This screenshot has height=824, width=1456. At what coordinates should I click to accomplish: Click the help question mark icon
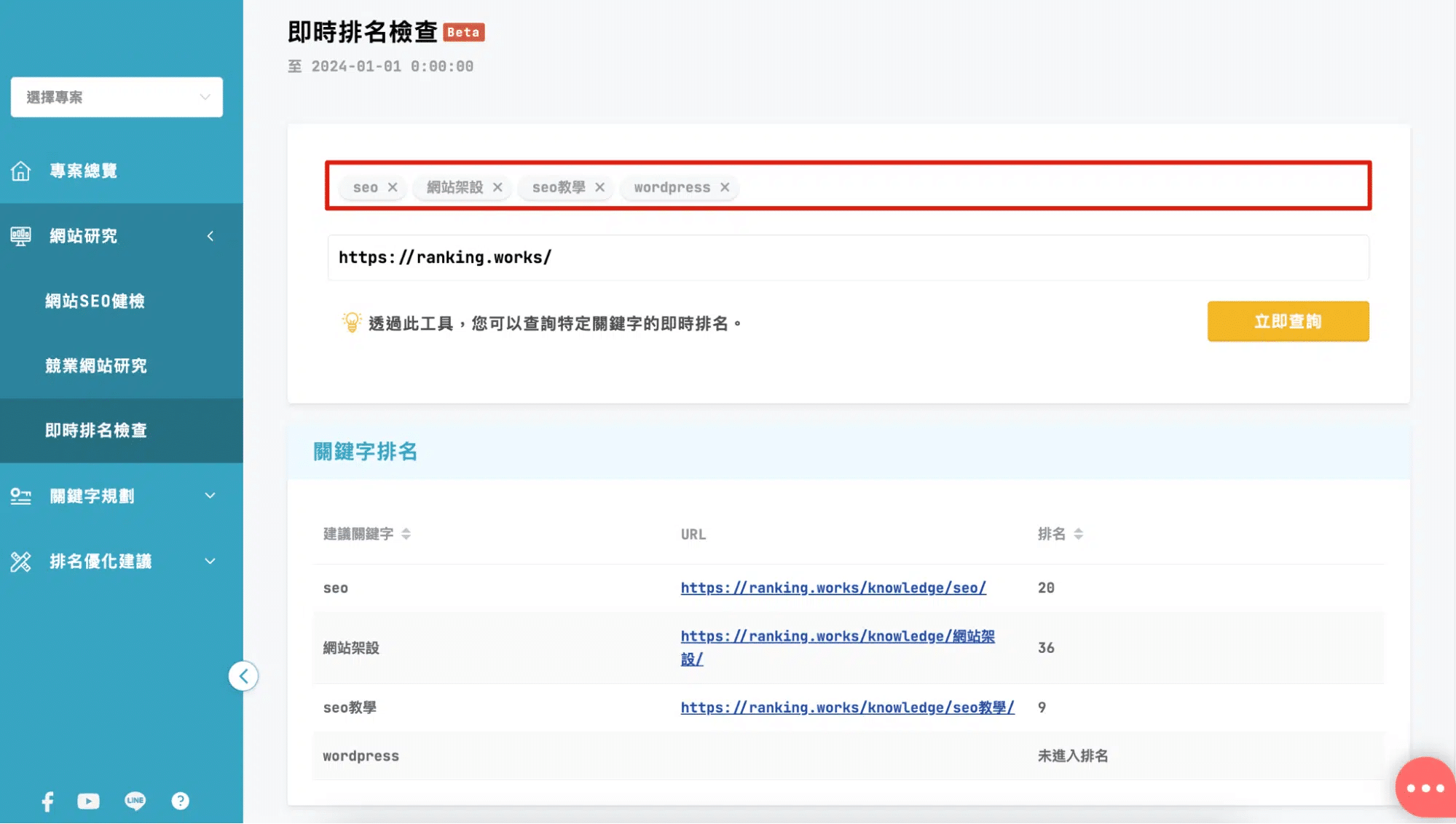[x=180, y=801]
